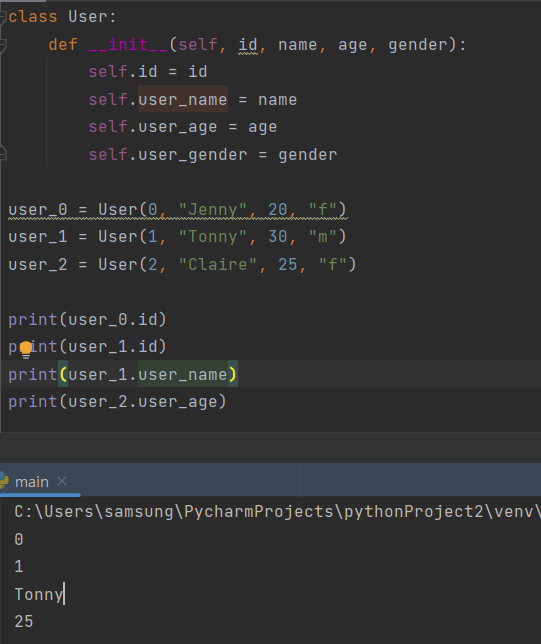Click the yellow lightbulb quick-fix icon
541x644 pixels.
tap(26, 350)
